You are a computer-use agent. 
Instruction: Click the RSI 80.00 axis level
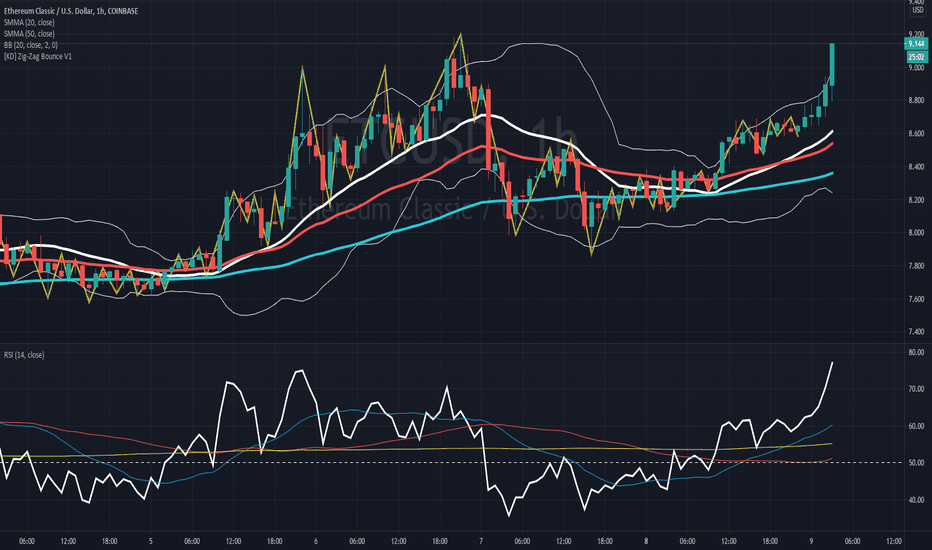coord(916,352)
